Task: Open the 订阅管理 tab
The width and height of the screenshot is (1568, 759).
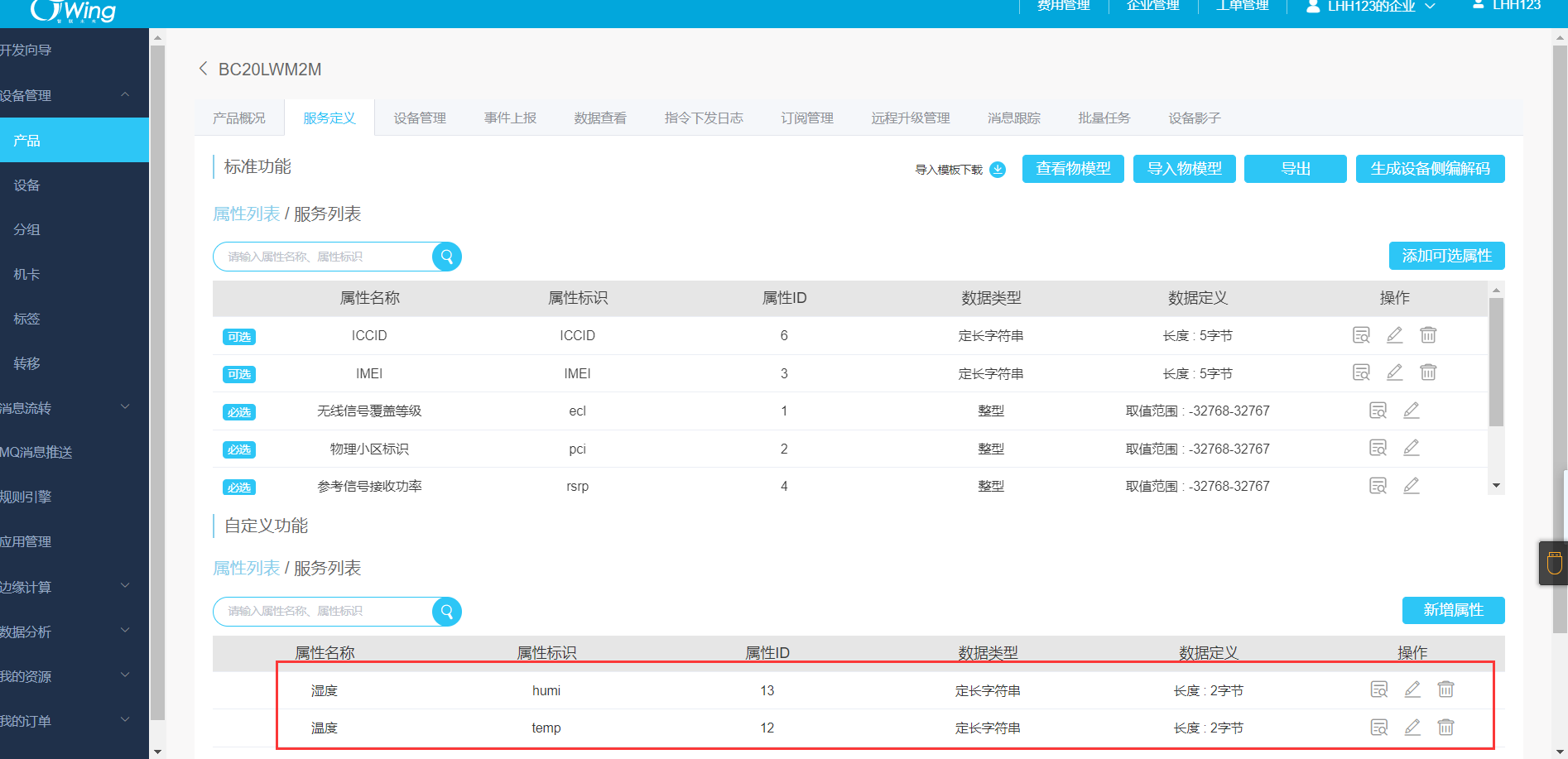Action: point(807,118)
